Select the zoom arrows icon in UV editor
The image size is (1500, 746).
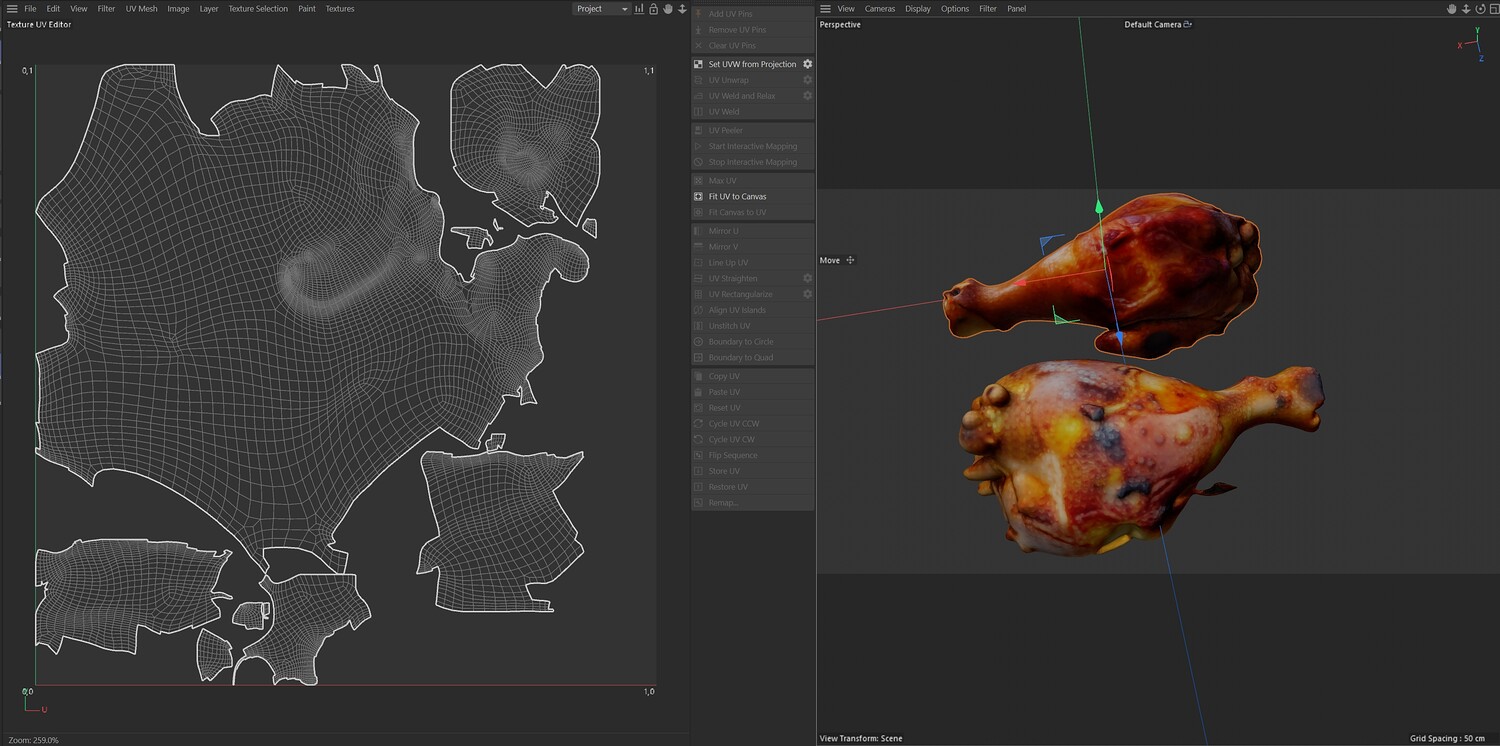pyautogui.click(x=682, y=9)
